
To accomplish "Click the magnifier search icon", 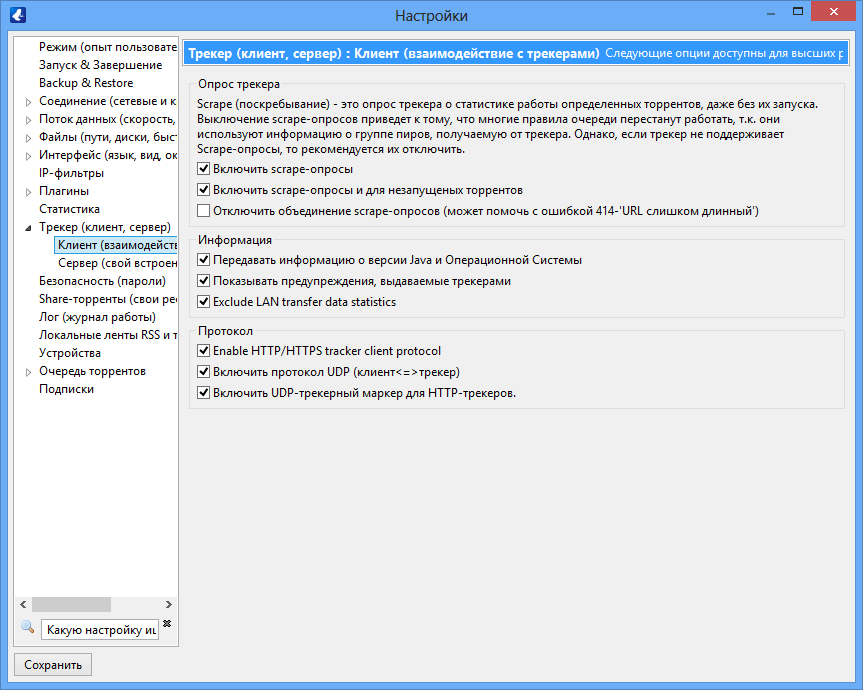I will (28, 627).
